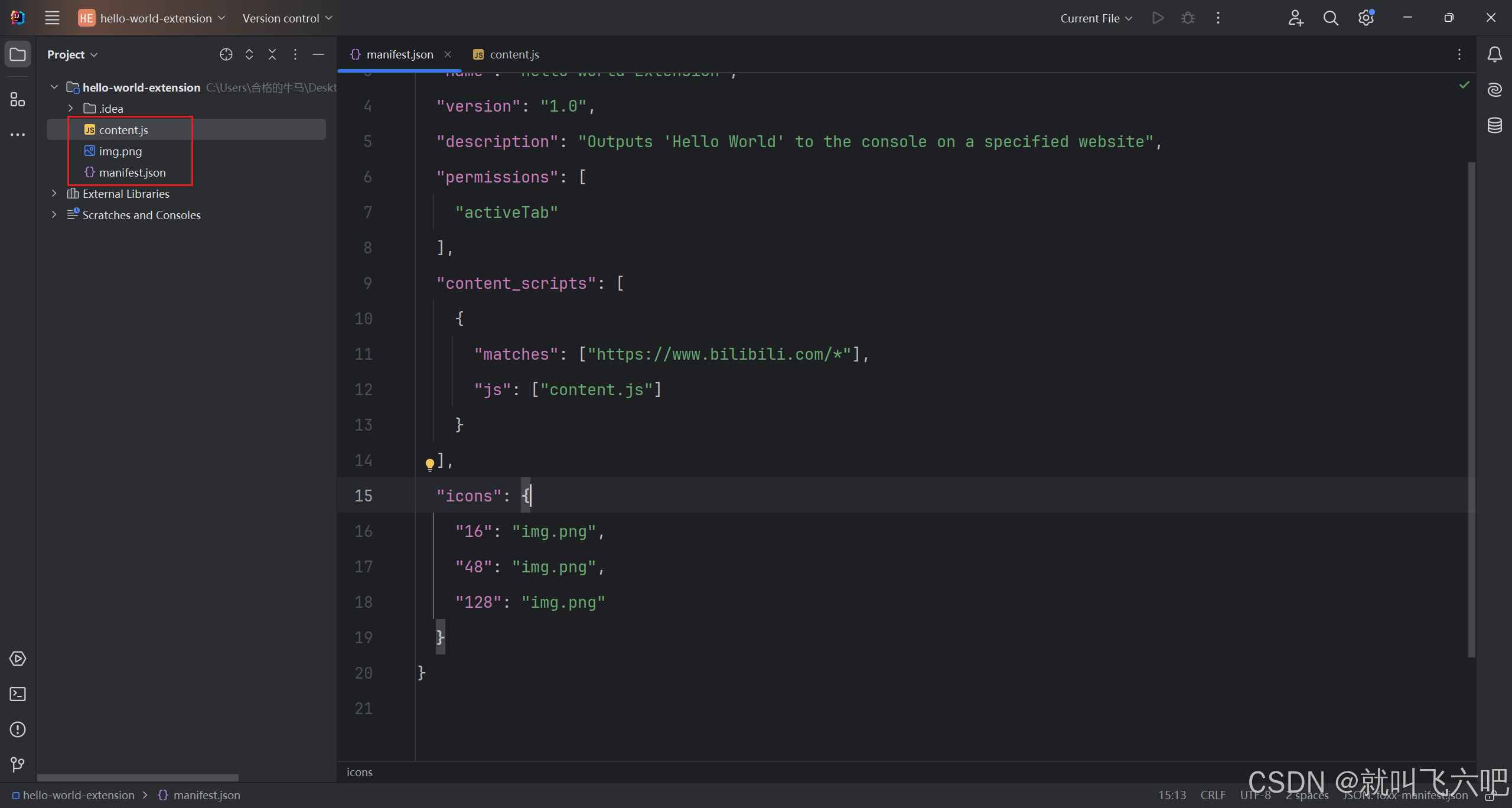The image size is (1512, 808).
Task: Select img.png in the project tree
Action: pos(120,151)
